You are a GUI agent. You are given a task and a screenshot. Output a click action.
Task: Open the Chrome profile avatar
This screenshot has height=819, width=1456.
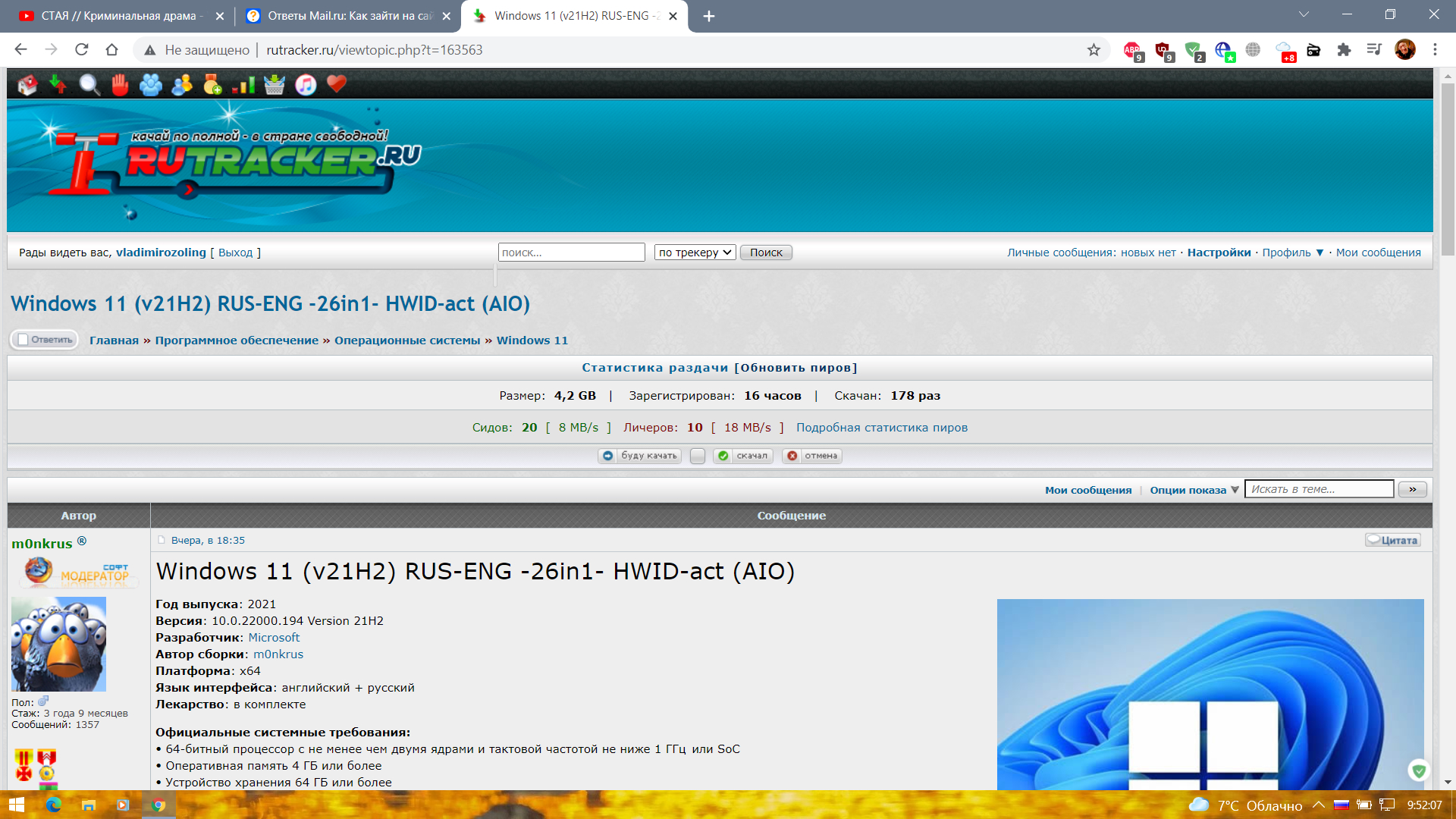[1405, 50]
